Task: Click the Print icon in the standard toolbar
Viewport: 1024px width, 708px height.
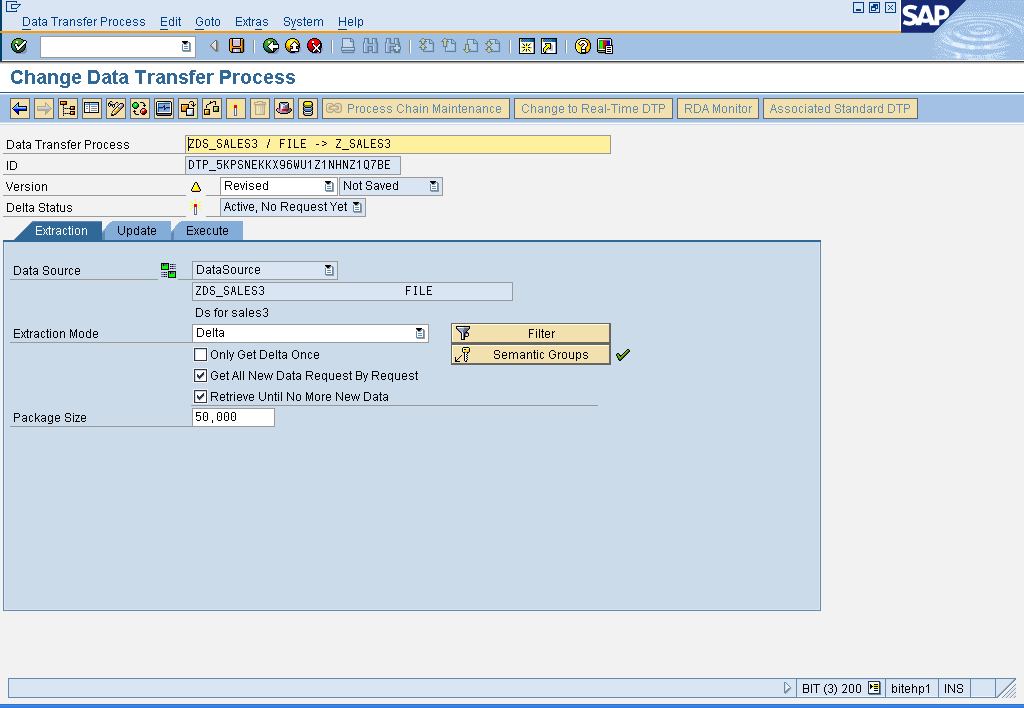Action: pyautogui.click(x=348, y=46)
